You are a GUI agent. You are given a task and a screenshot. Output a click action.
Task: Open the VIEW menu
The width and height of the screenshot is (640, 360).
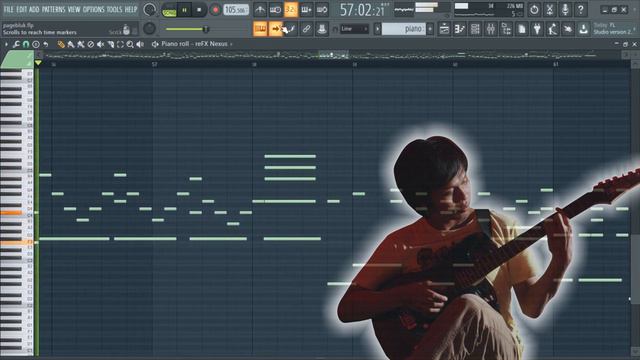74,9
